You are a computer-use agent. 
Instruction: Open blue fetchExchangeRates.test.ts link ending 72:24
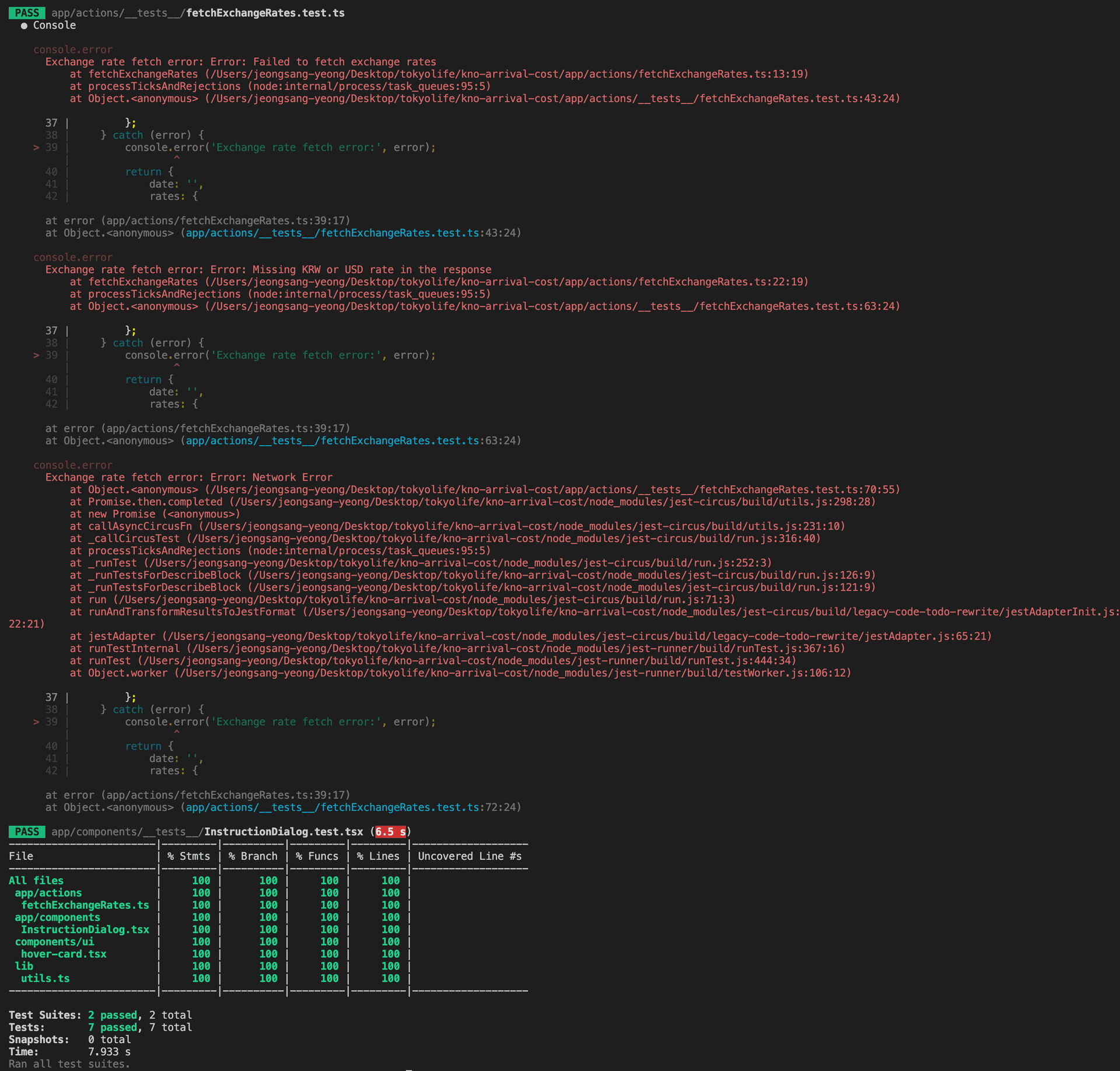click(331, 807)
